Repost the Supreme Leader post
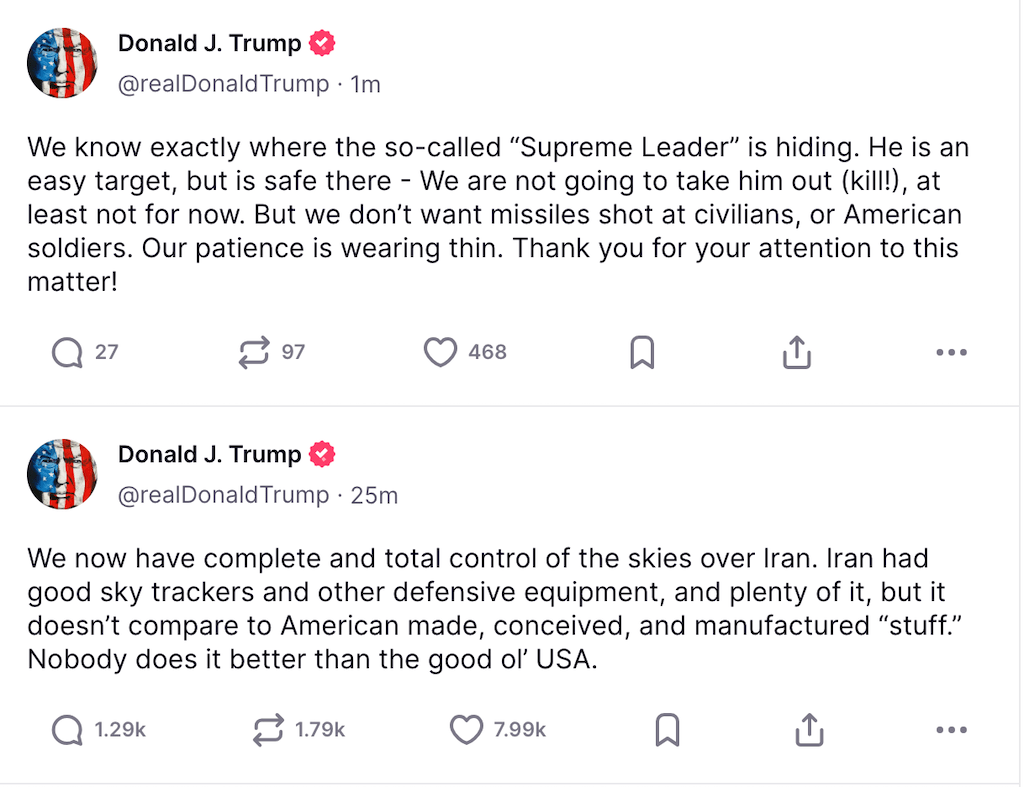Viewport: 1024px width, 787px height. (254, 352)
